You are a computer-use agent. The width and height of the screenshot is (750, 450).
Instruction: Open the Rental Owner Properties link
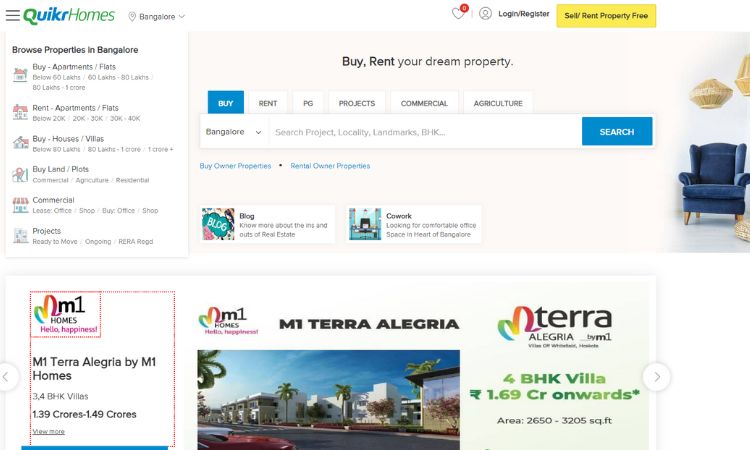(330, 166)
